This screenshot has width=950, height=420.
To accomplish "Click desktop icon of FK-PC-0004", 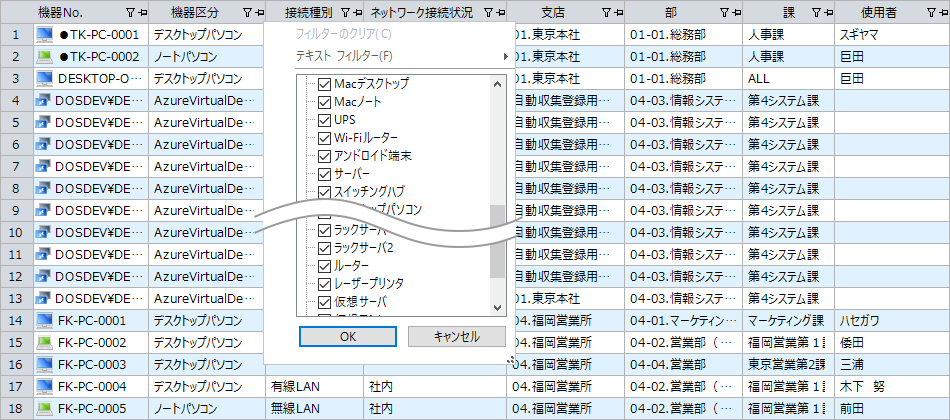I will click(45, 387).
